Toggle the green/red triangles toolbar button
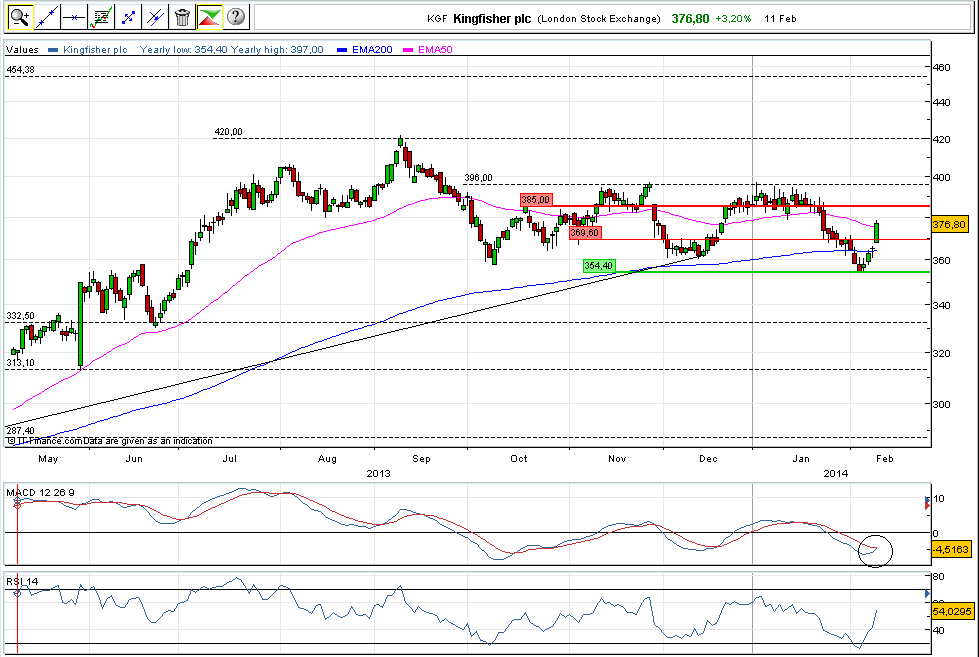Image resolution: width=979 pixels, height=657 pixels. [209, 17]
